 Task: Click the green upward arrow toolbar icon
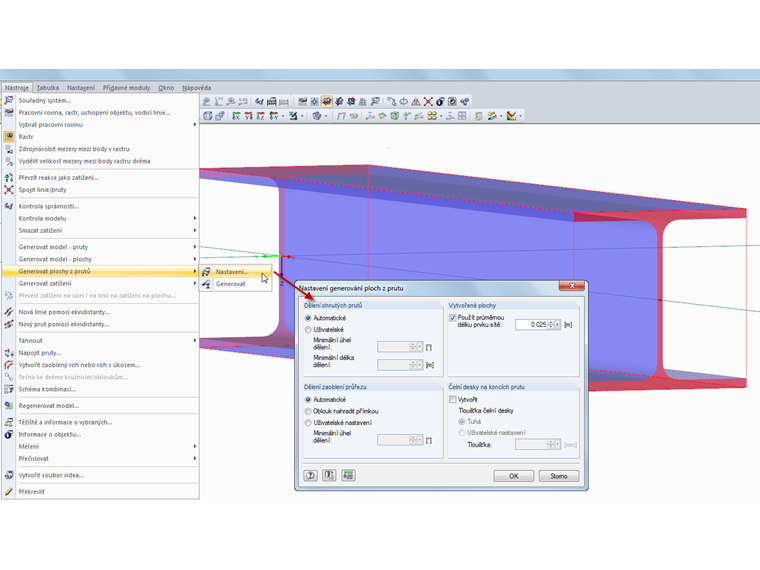coord(406,116)
